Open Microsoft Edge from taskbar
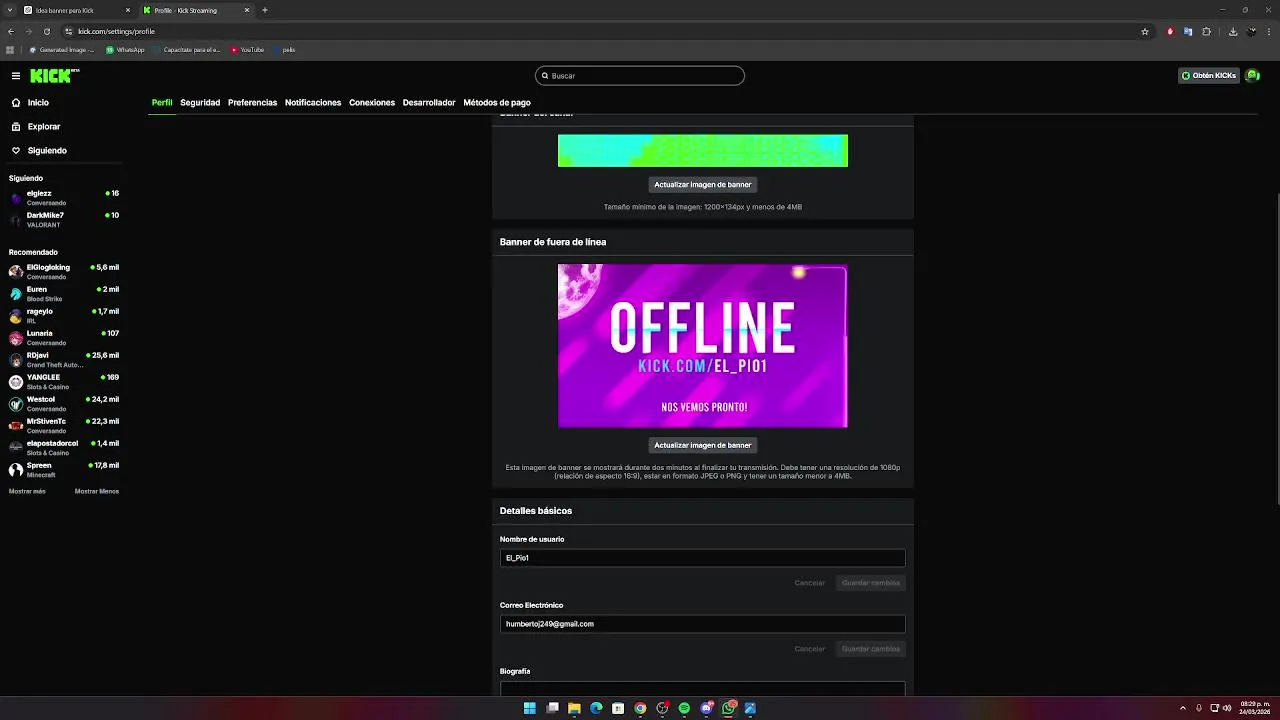The height and width of the screenshot is (720, 1280). [x=596, y=708]
